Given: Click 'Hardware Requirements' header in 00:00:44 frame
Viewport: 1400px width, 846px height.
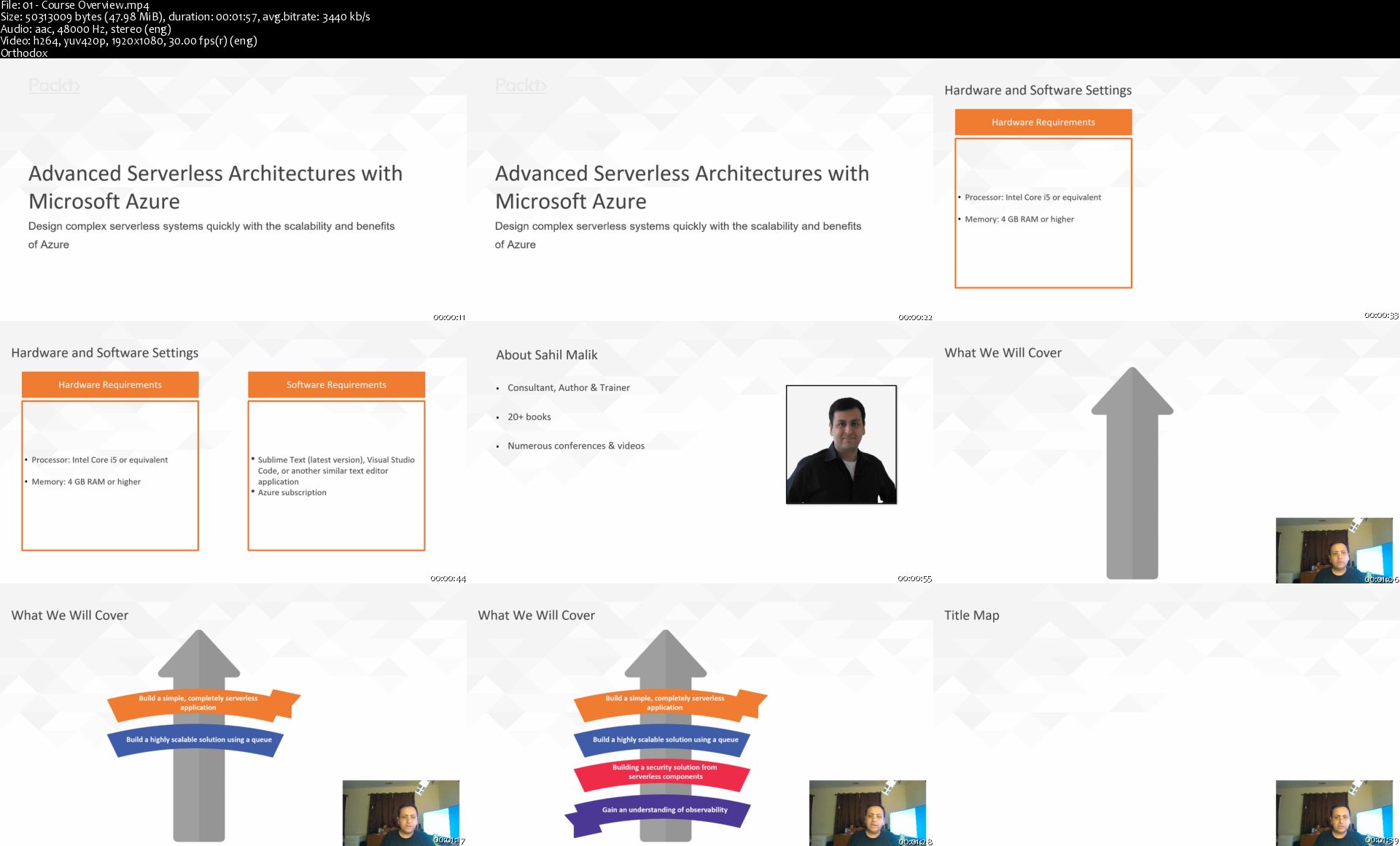Looking at the screenshot, I should [110, 384].
